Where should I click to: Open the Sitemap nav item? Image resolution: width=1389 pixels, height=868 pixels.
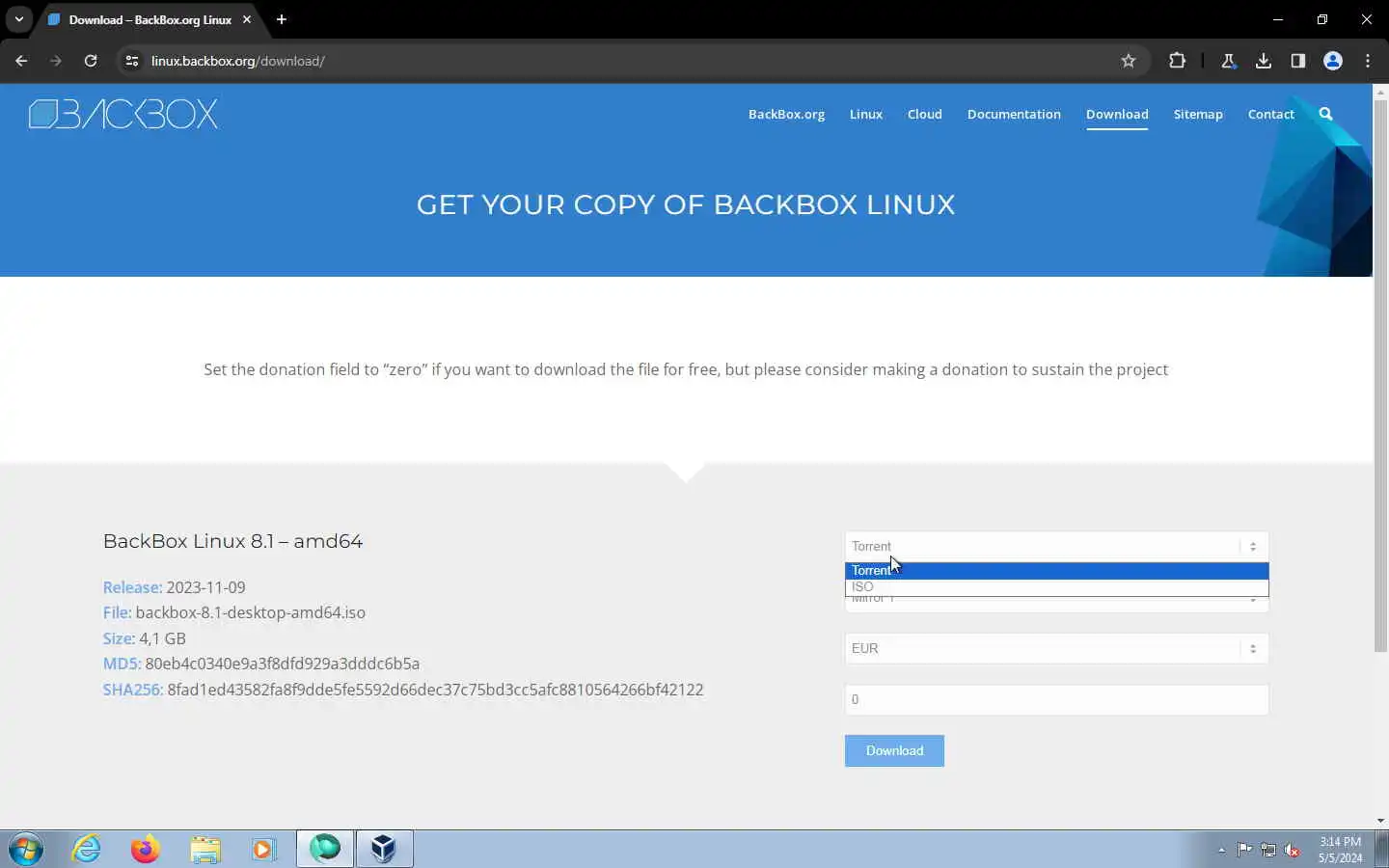[x=1198, y=114]
